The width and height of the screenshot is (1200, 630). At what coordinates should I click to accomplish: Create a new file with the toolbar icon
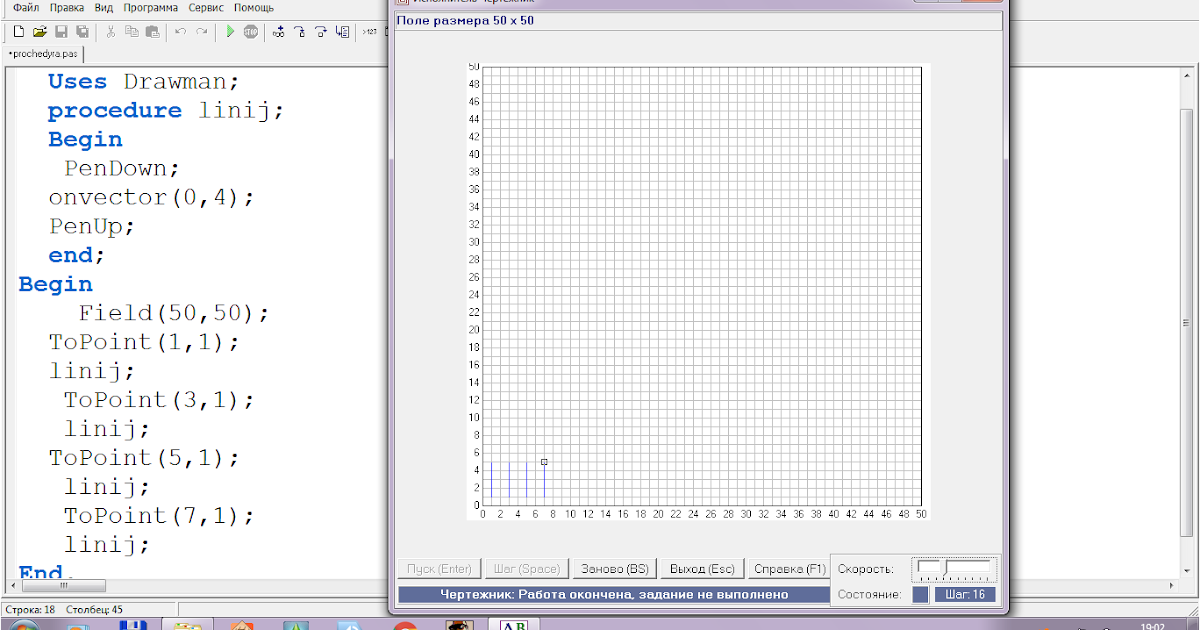pyautogui.click(x=18, y=32)
